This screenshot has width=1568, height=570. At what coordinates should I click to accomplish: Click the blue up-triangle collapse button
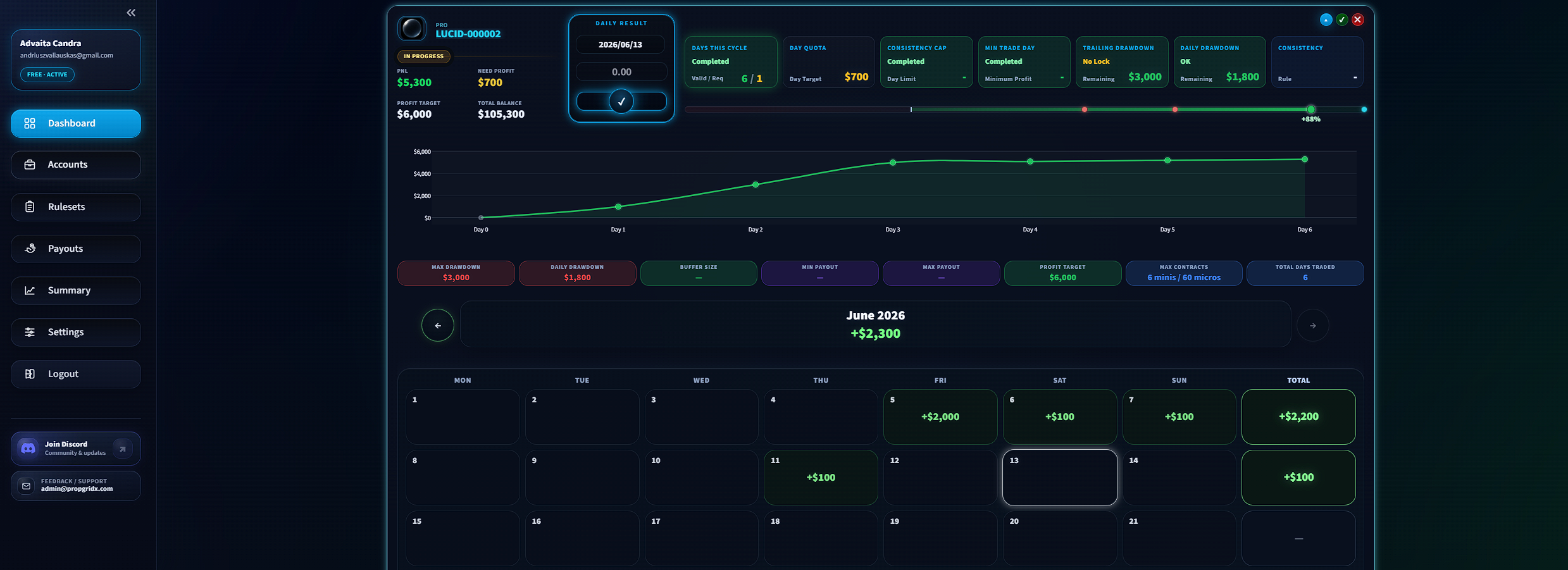1326,20
